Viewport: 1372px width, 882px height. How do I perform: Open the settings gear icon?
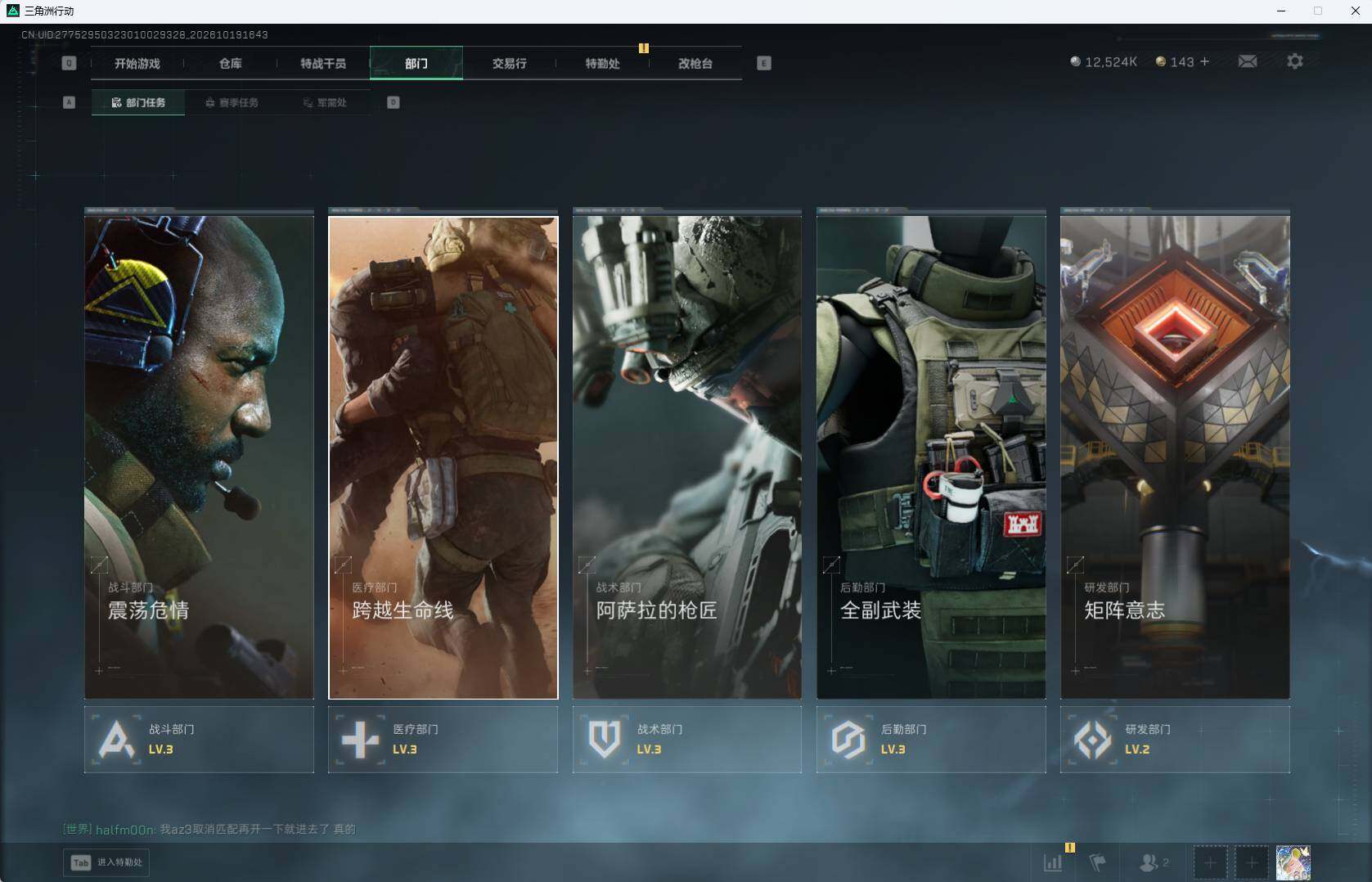coord(1295,61)
